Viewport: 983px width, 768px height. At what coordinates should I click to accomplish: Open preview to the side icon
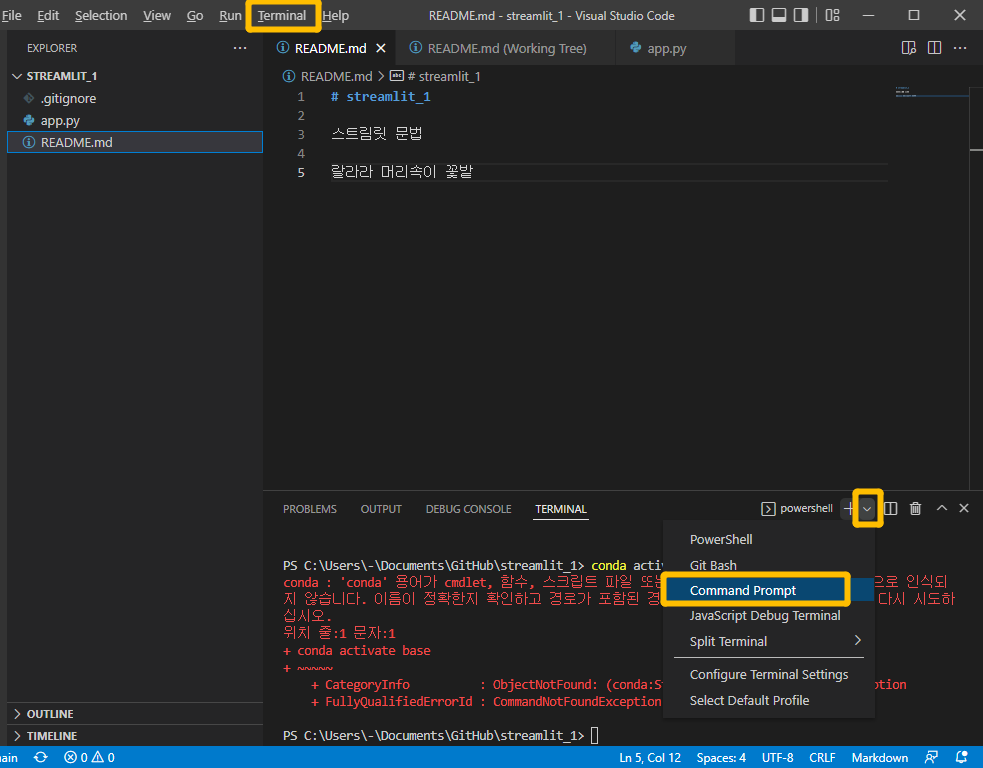908,48
